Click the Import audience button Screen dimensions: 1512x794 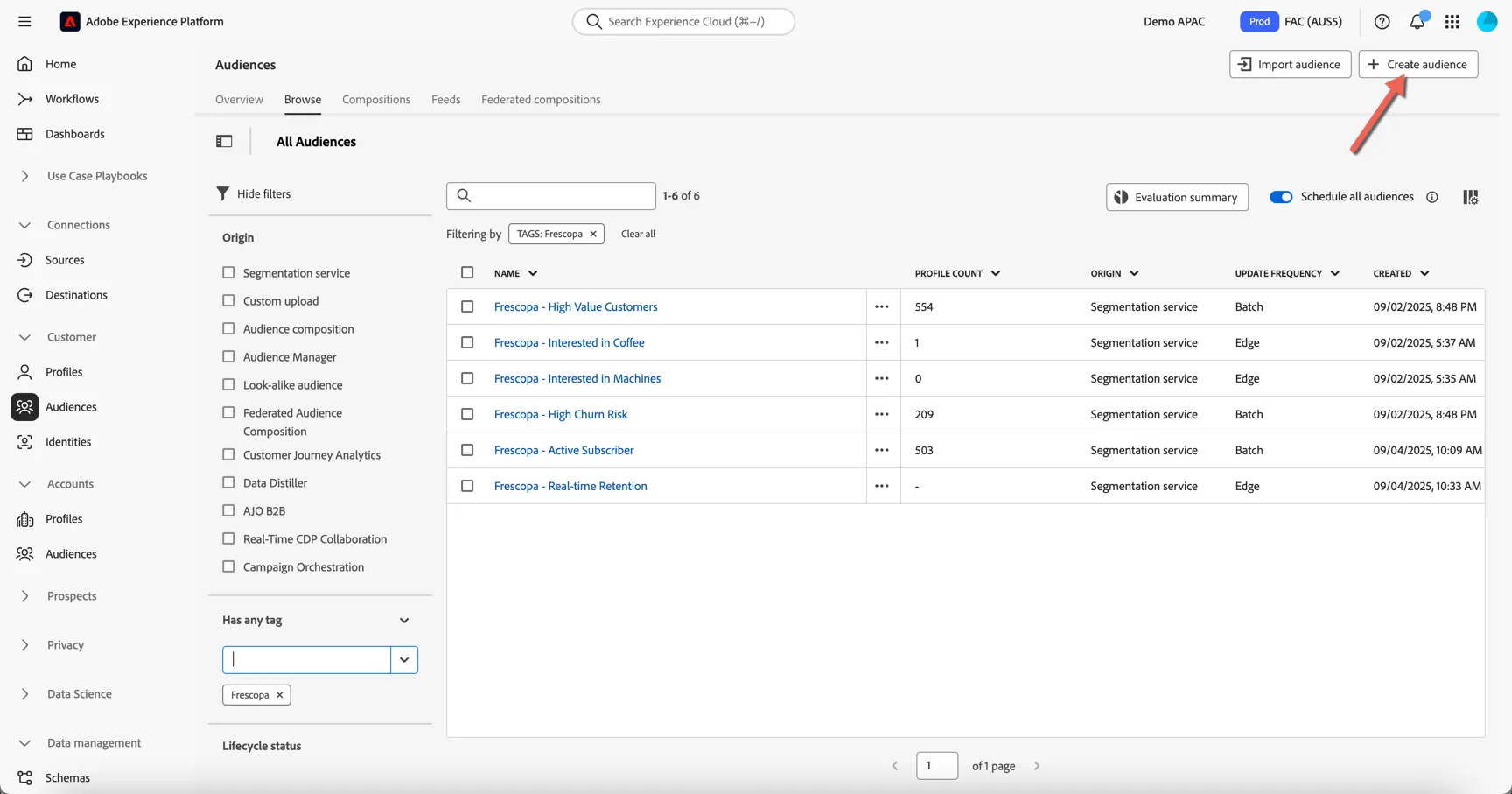(x=1290, y=64)
